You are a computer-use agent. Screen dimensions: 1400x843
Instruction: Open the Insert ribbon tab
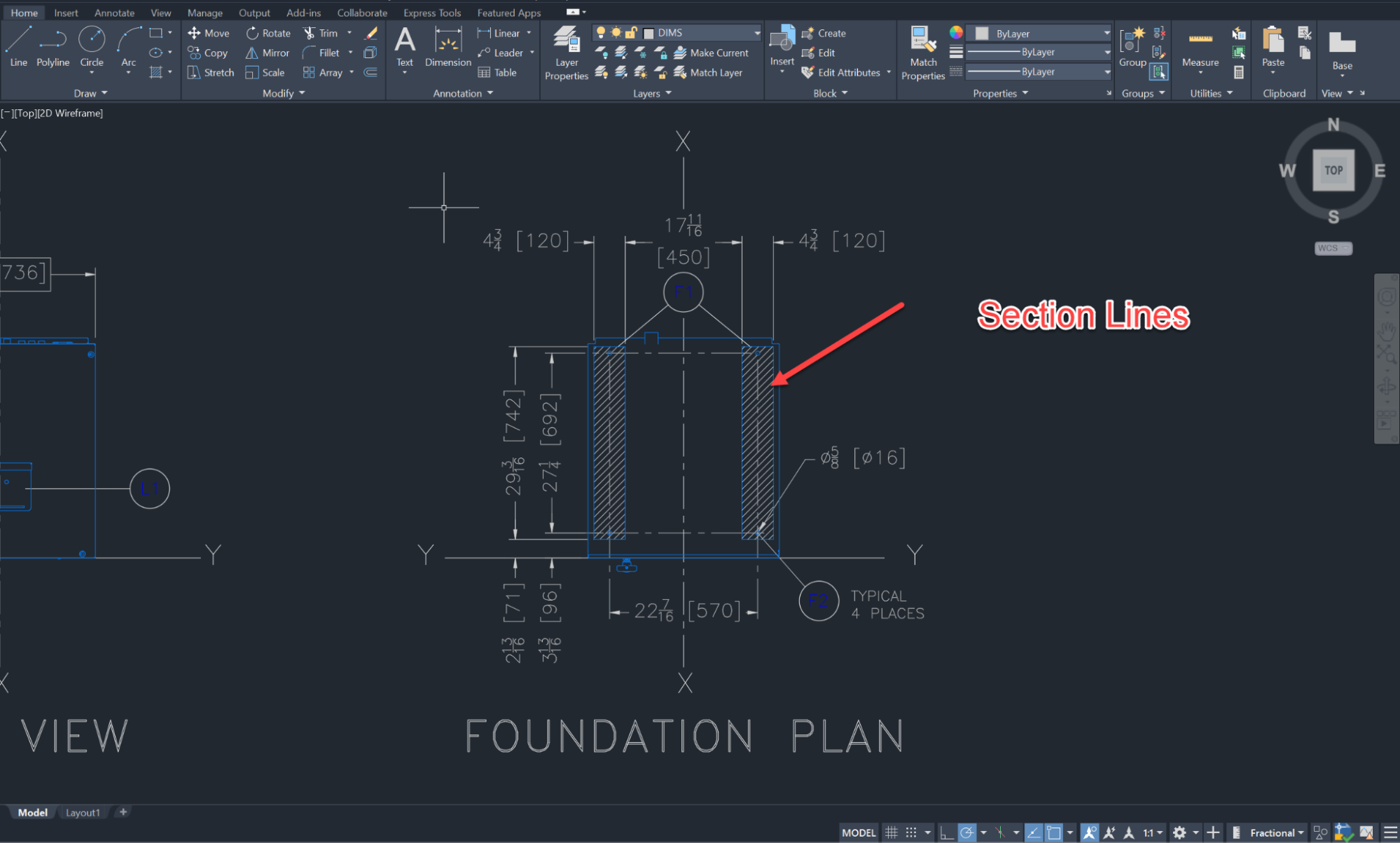(x=66, y=13)
